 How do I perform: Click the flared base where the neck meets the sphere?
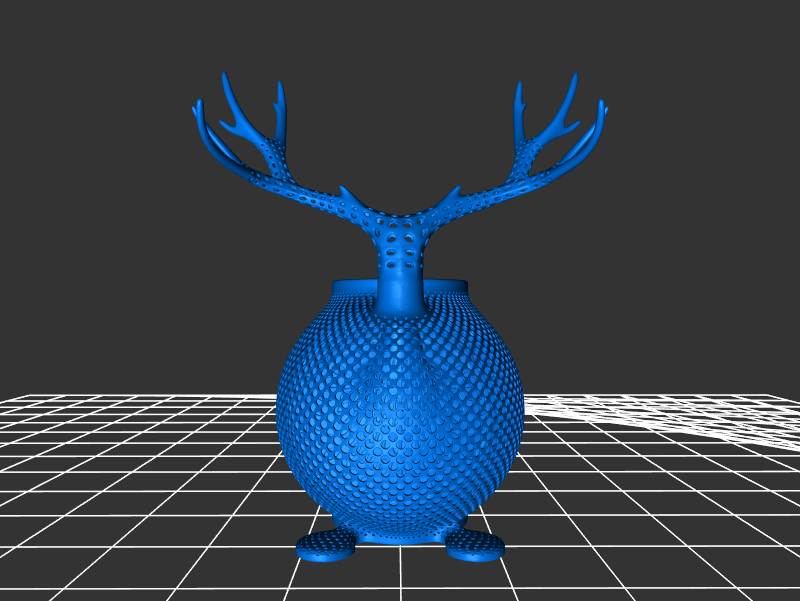(x=400, y=300)
